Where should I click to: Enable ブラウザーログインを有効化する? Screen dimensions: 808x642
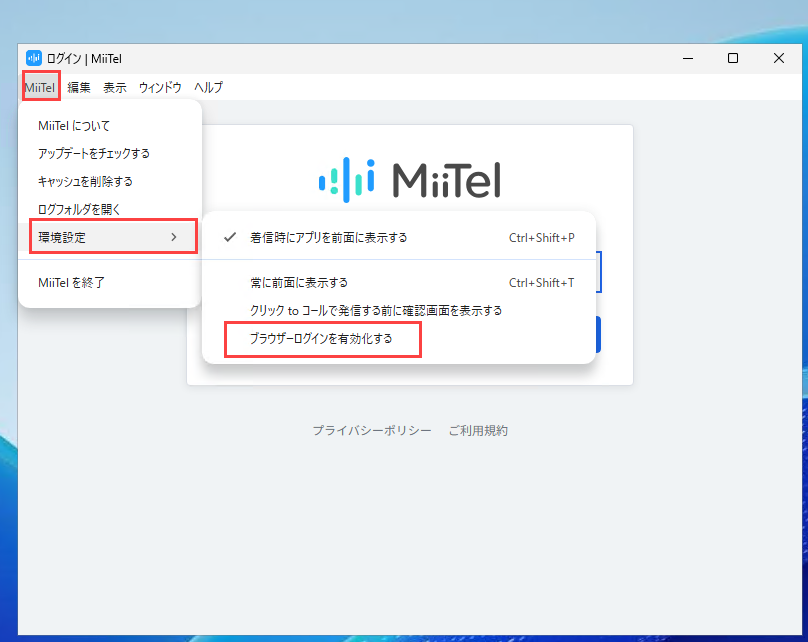pos(399,339)
